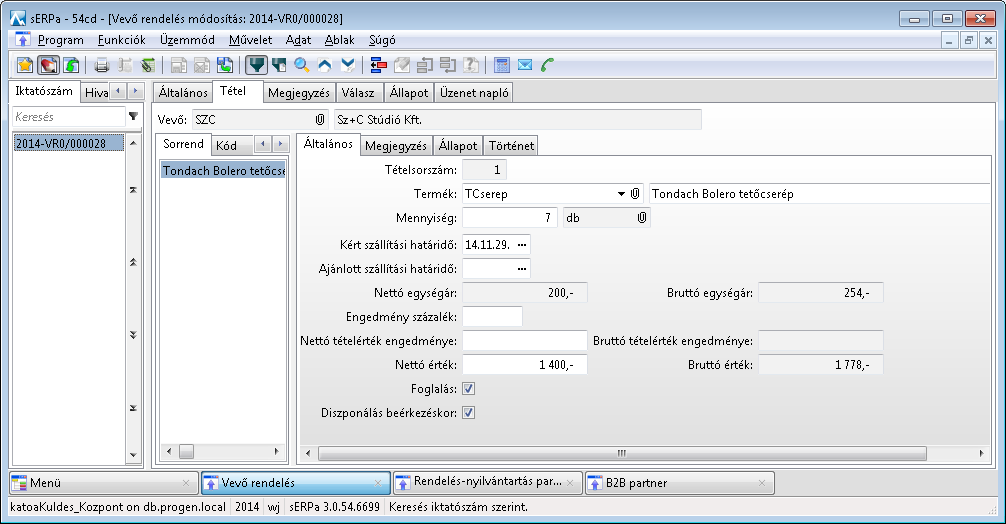1006x524 pixels.
Task: Click paperclip icon beside Vevő SZC field
Action: pos(320,119)
